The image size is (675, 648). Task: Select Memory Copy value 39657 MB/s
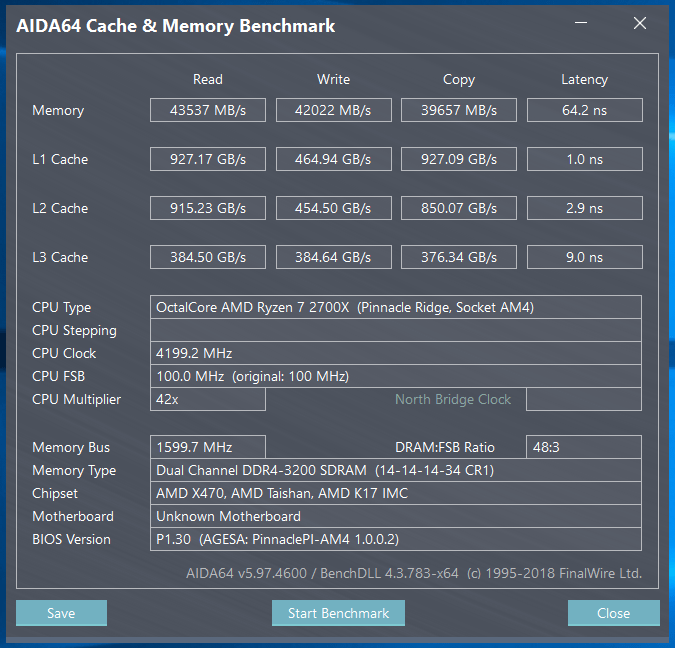pyautogui.click(x=459, y=110)
